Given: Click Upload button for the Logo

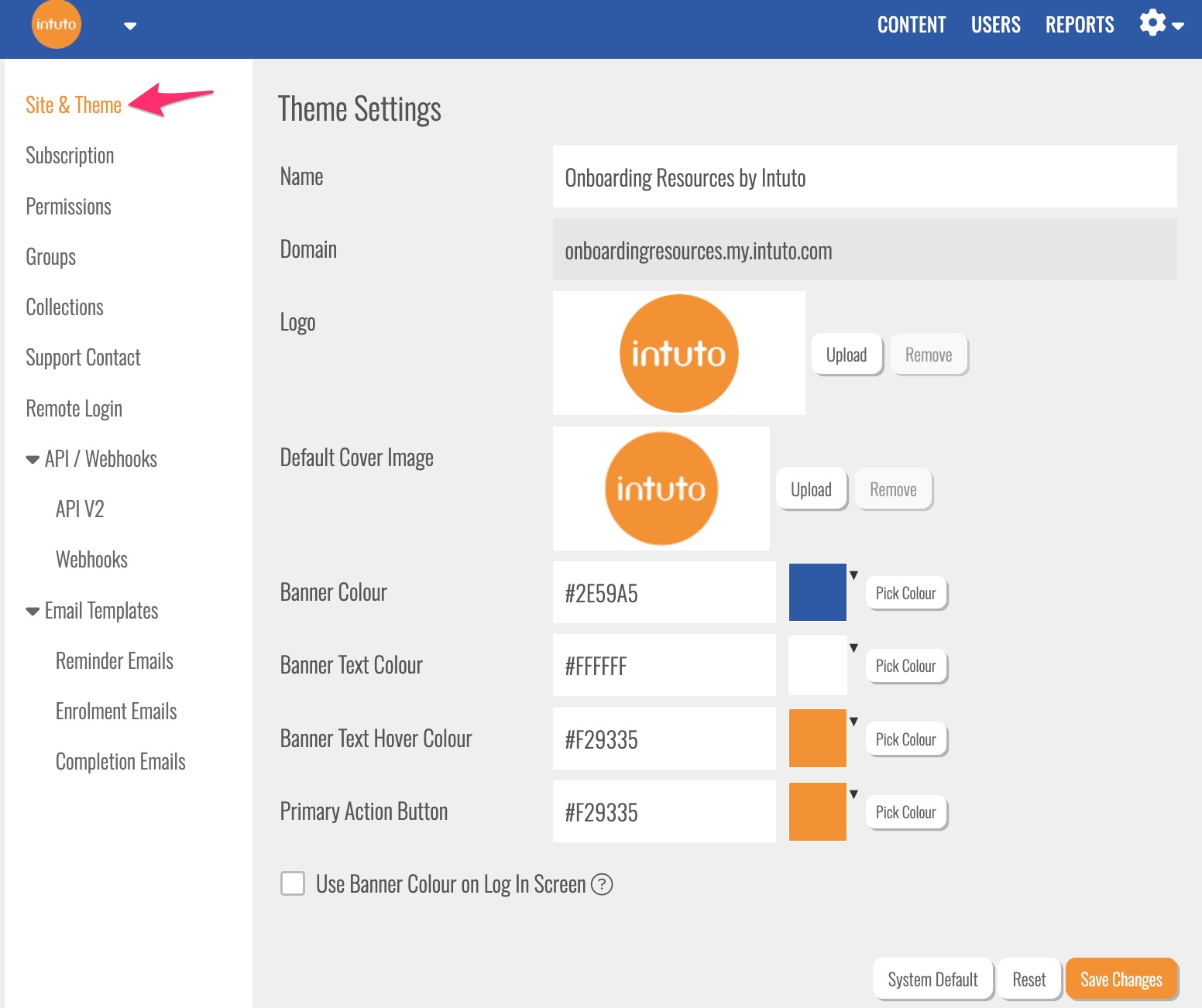Looking at the screenshot, I should pos(847,355).
